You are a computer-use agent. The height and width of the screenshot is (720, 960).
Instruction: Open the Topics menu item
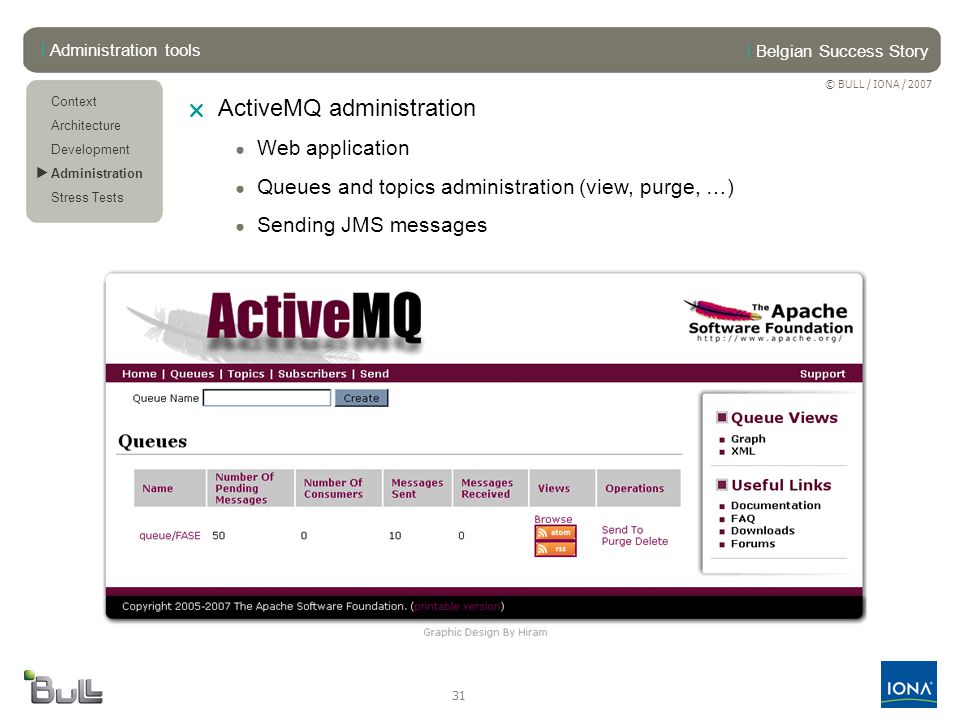246,373
